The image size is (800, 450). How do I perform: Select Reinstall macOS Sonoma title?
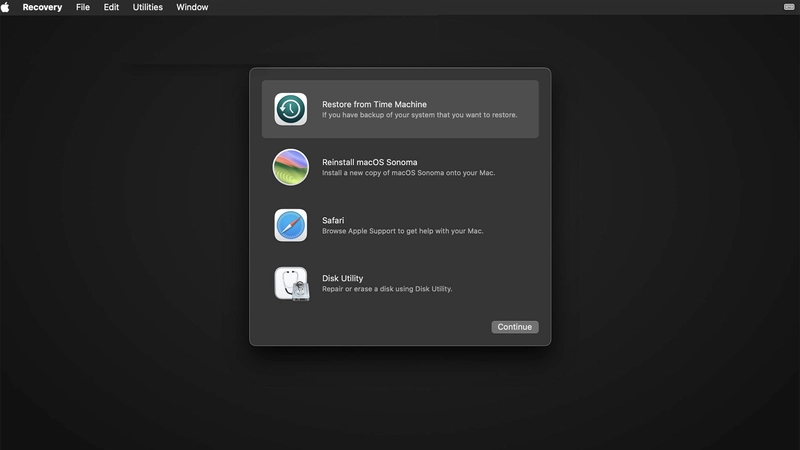pos(369,162)
